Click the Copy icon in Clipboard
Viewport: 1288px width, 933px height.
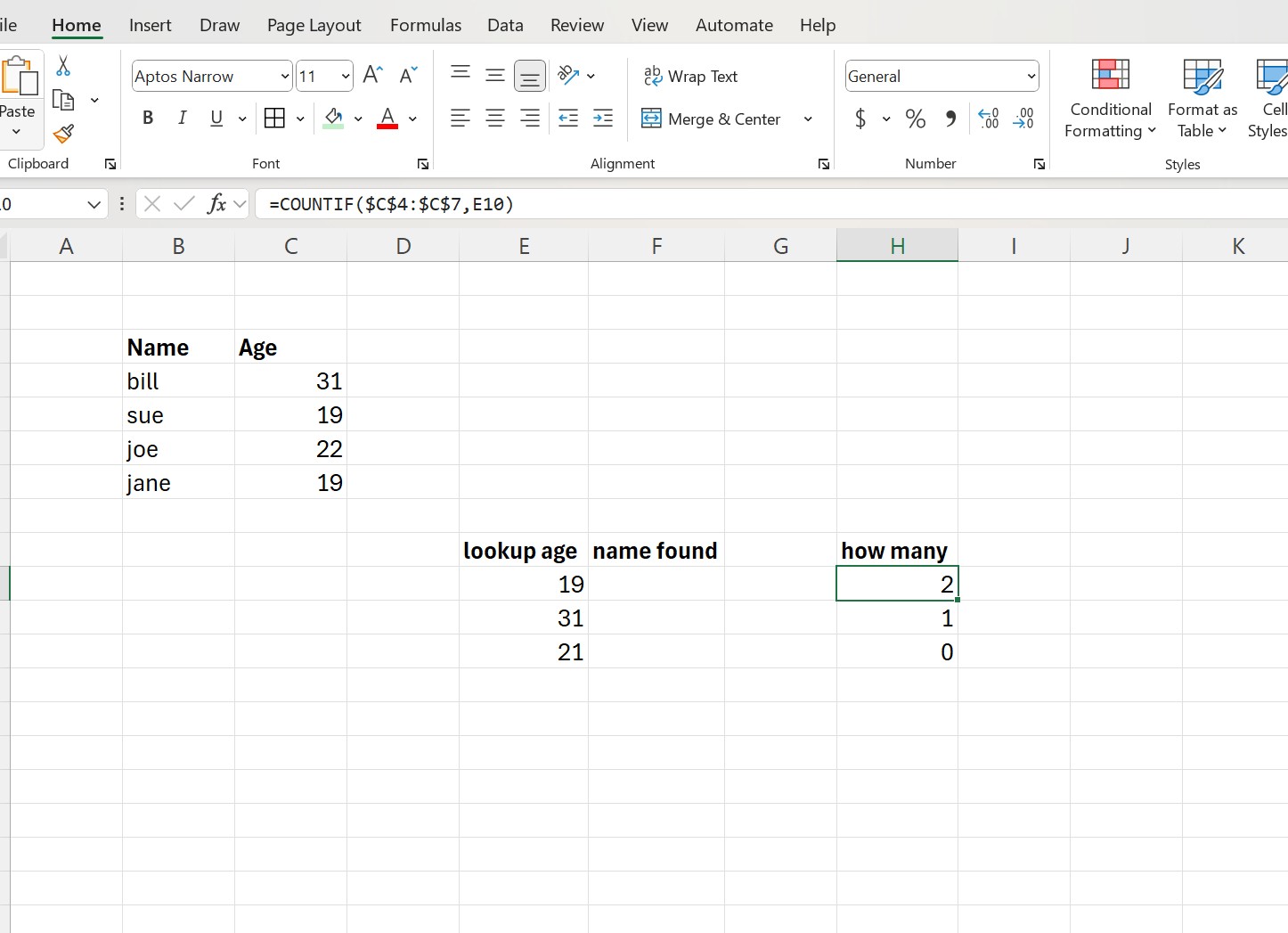coord(63,100)
